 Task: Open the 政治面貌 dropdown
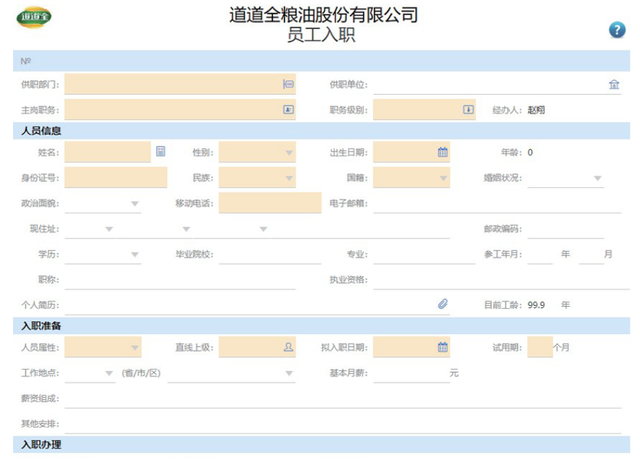click(x=135, y=203)
